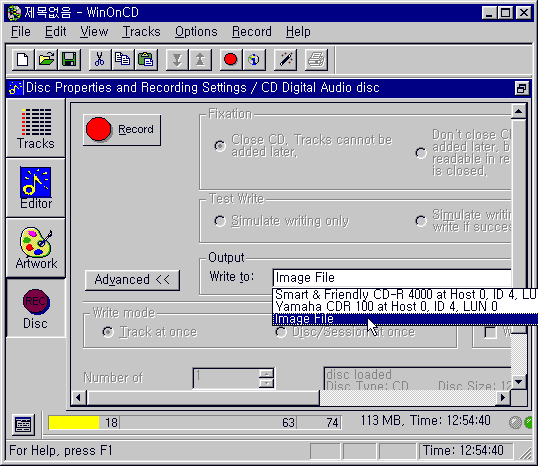Click the restore icon of inner window
Viewport: 538px width, 466px height.
click(521, 88)
